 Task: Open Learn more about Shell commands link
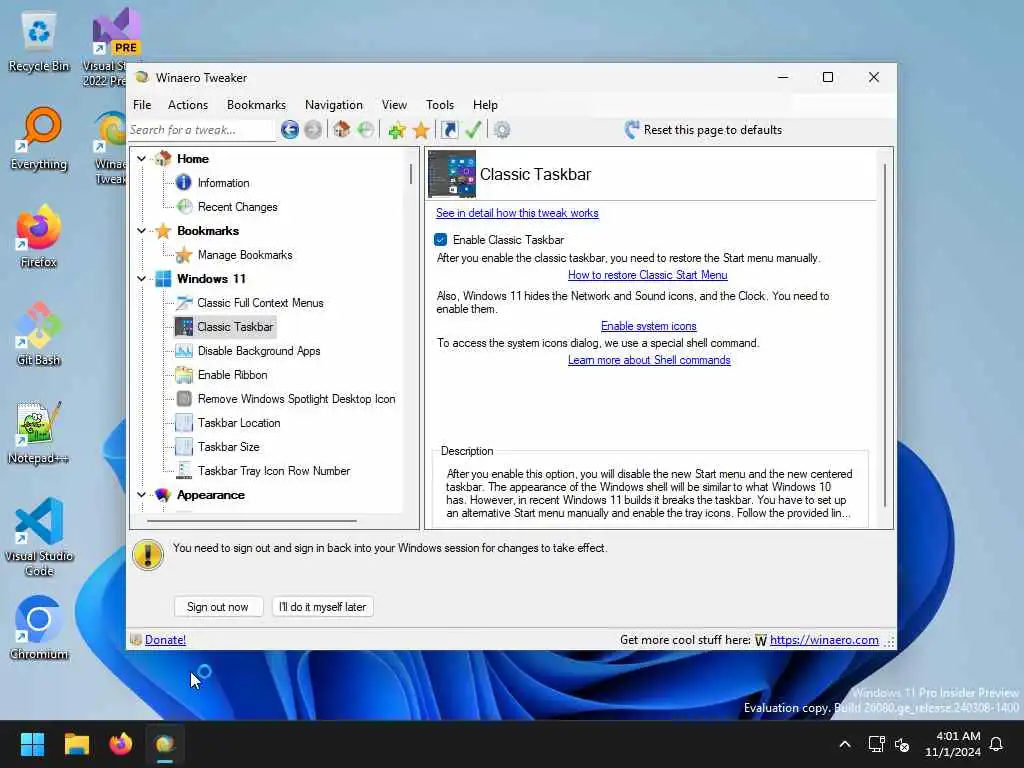pyautogui.click(x=649, y=360)
